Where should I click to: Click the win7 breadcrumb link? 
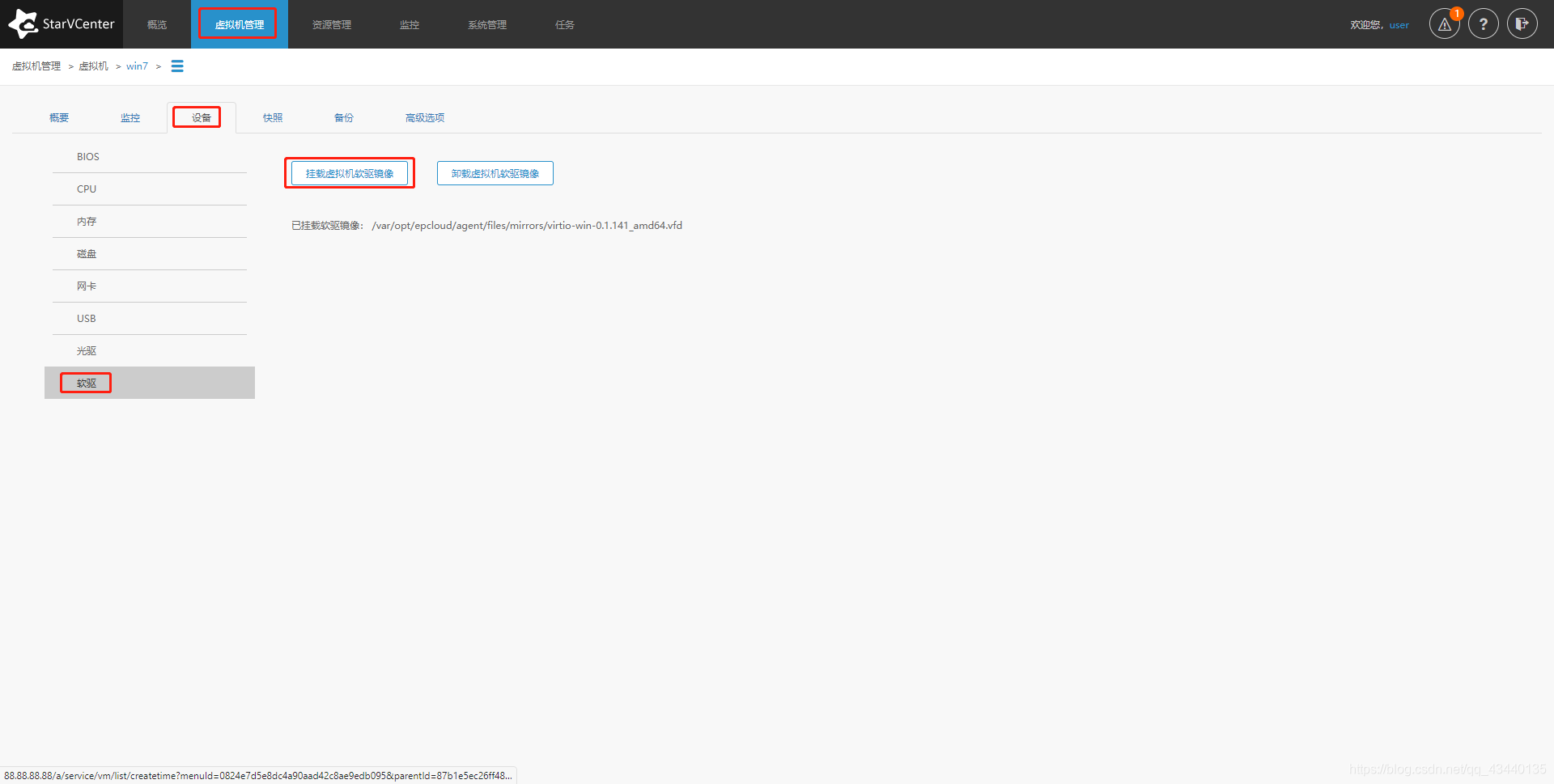pos(137,66)
